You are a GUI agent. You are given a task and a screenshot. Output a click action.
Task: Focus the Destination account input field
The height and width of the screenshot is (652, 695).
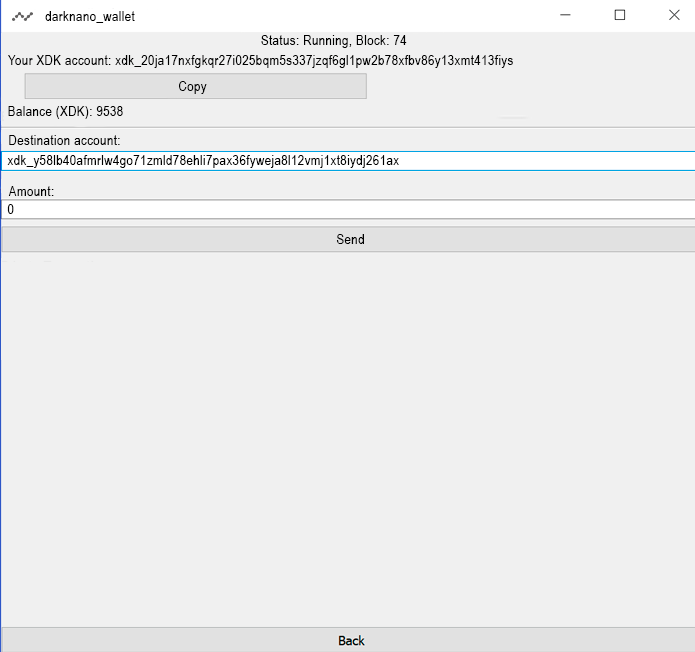click(x=348, y=161)
